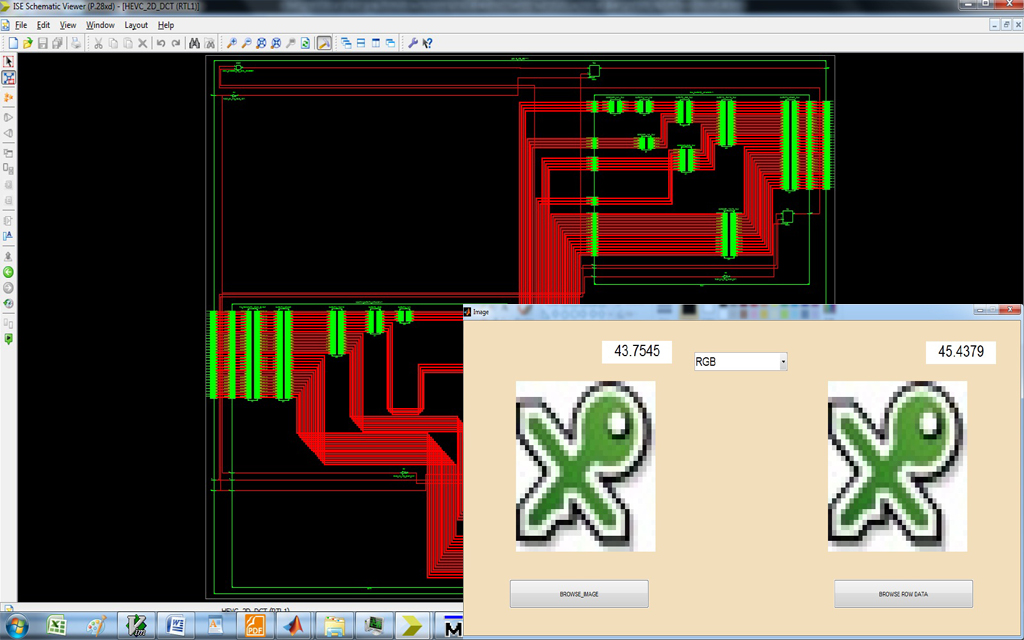Viewport: 1024px width, 640px height.
Task: Click the right frog image preview
Action: point(897,466)
